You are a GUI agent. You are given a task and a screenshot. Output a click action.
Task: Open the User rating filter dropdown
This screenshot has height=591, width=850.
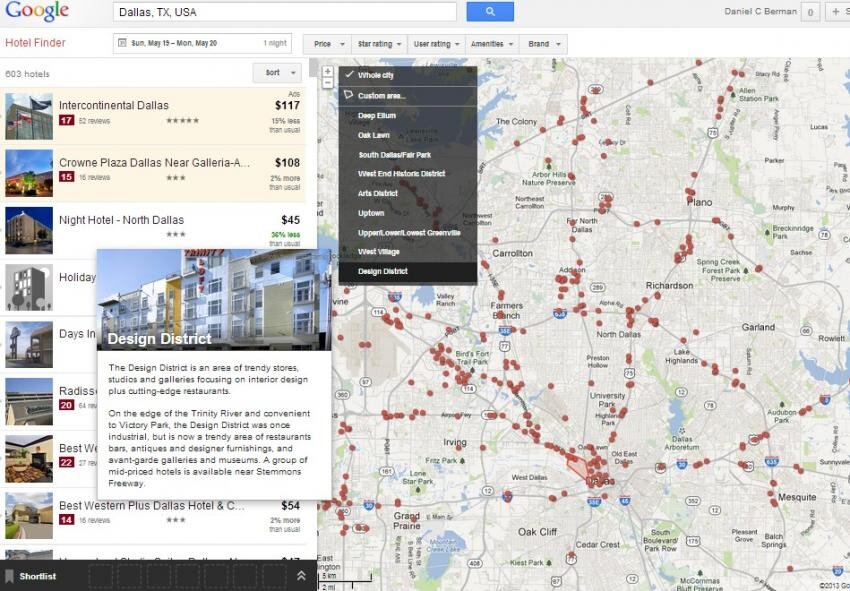436,44
